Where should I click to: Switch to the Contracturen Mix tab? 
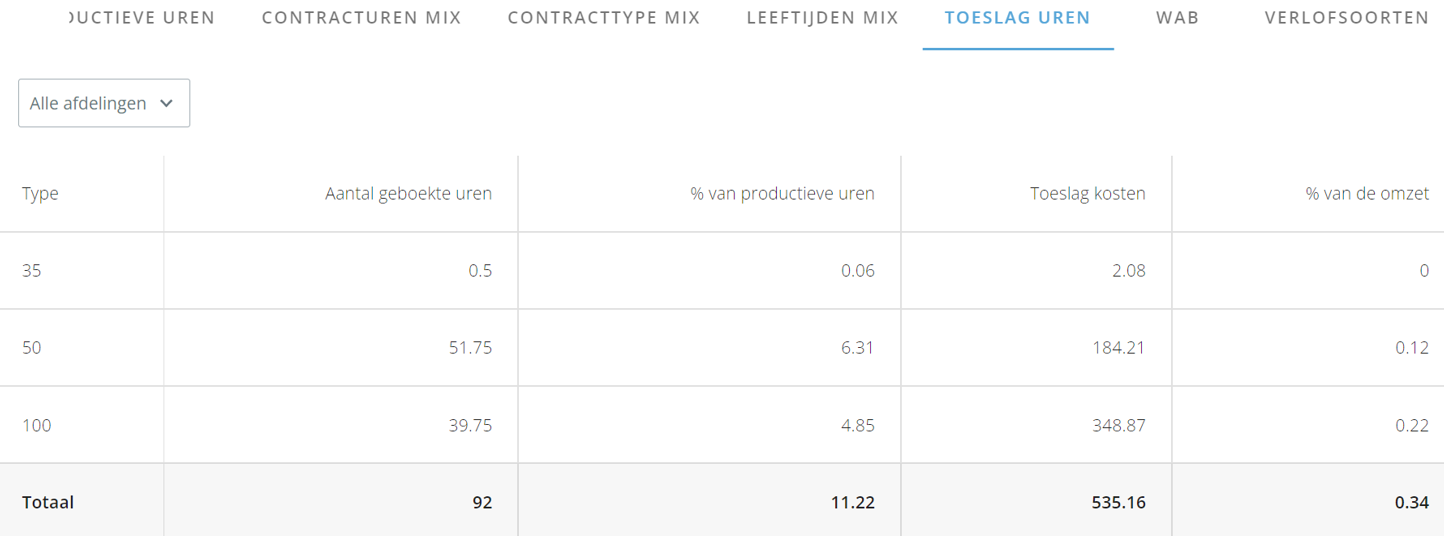361,18
